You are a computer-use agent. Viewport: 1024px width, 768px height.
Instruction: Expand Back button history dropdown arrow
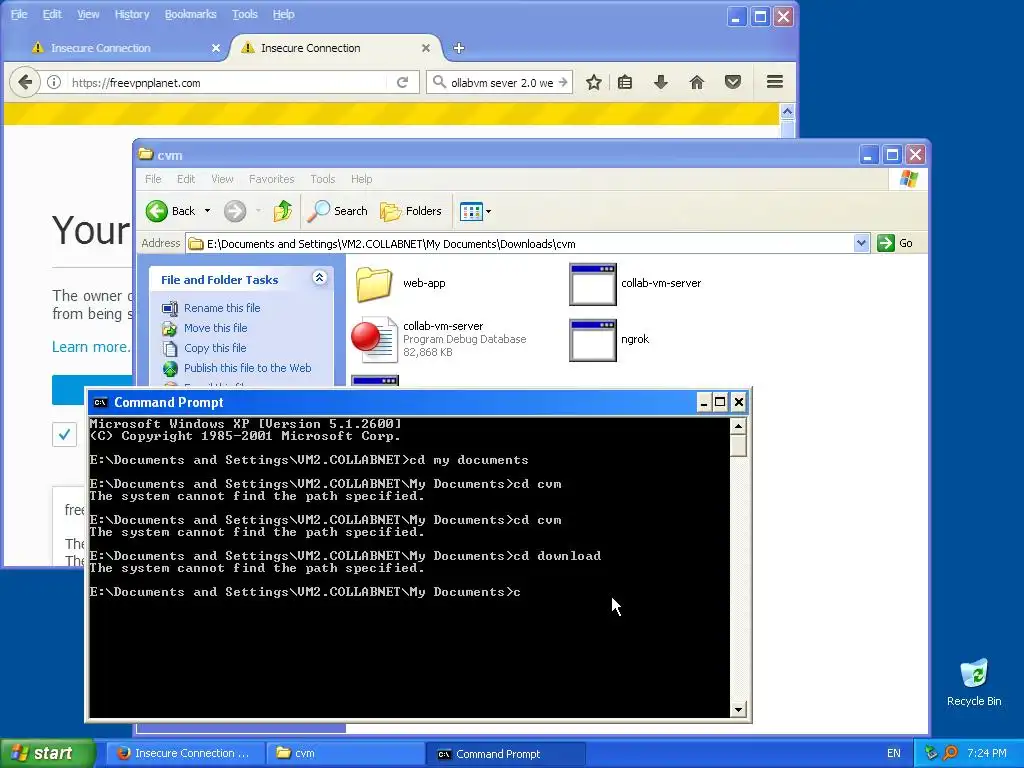tap(207, 211)
